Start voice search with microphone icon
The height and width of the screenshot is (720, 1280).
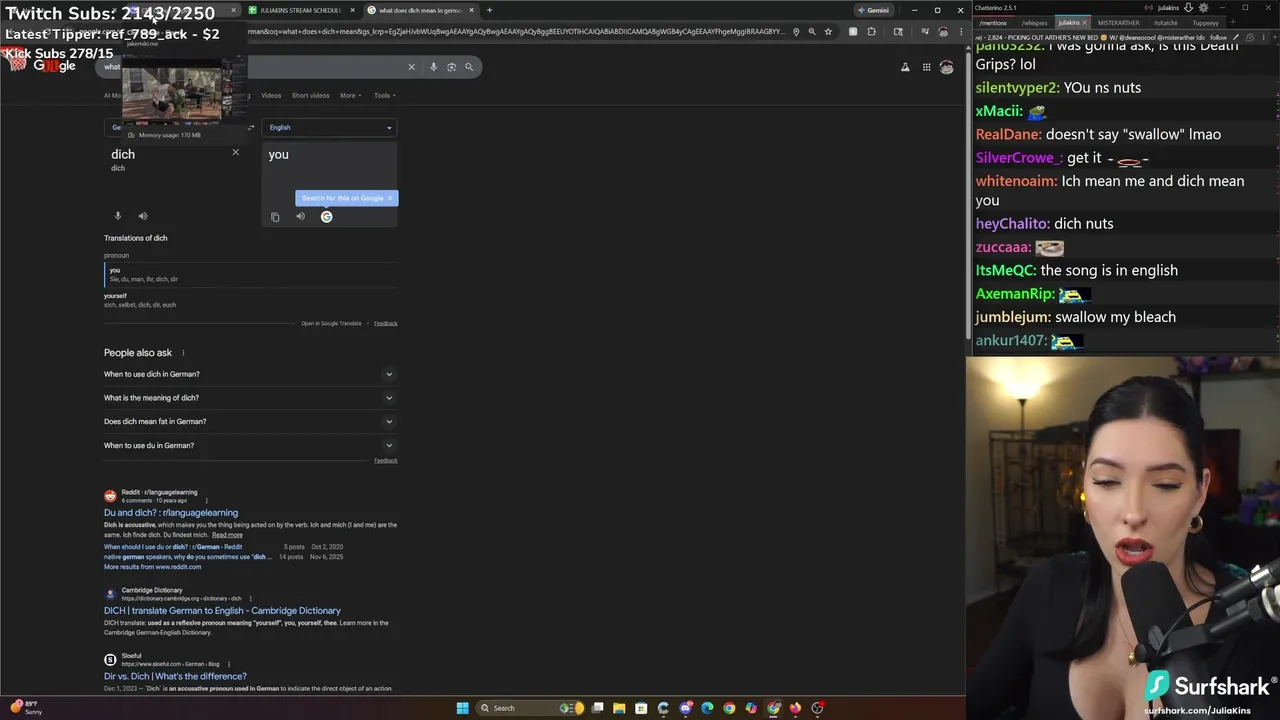pyautogui.click(x=433, y=67)
